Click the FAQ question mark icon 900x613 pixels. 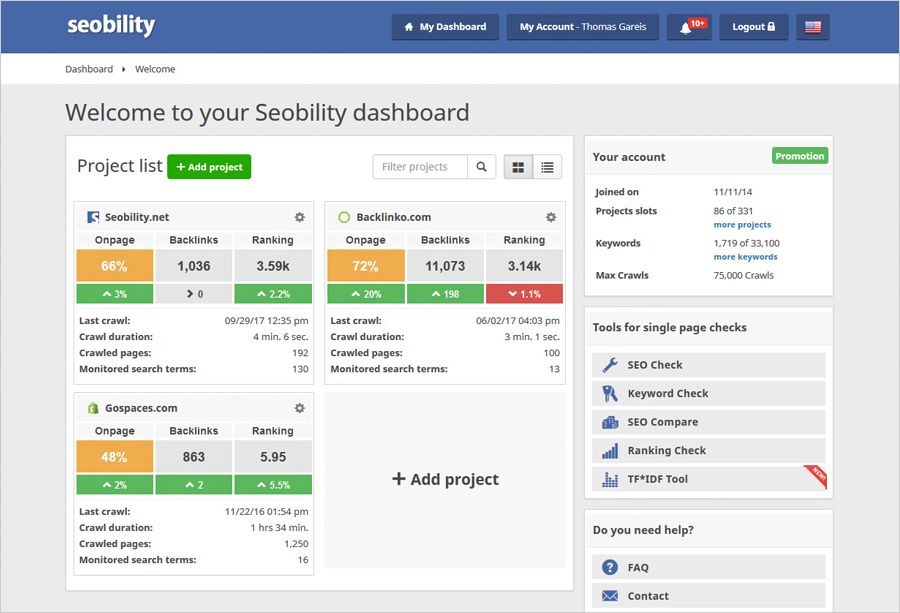[x=610, y=568]
